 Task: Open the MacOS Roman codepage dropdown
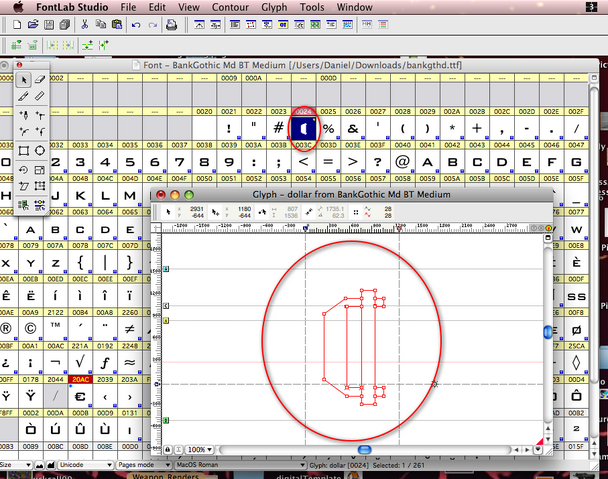point(240,465)
